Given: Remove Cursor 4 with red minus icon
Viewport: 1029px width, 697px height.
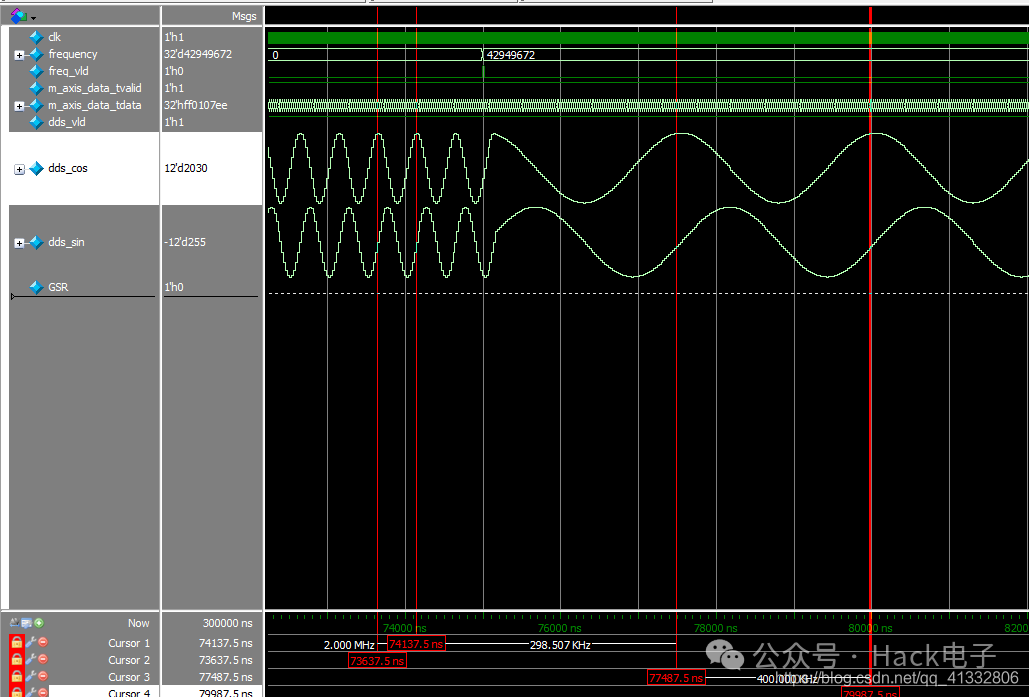Looking at the screenshot, I should [43, 692].
